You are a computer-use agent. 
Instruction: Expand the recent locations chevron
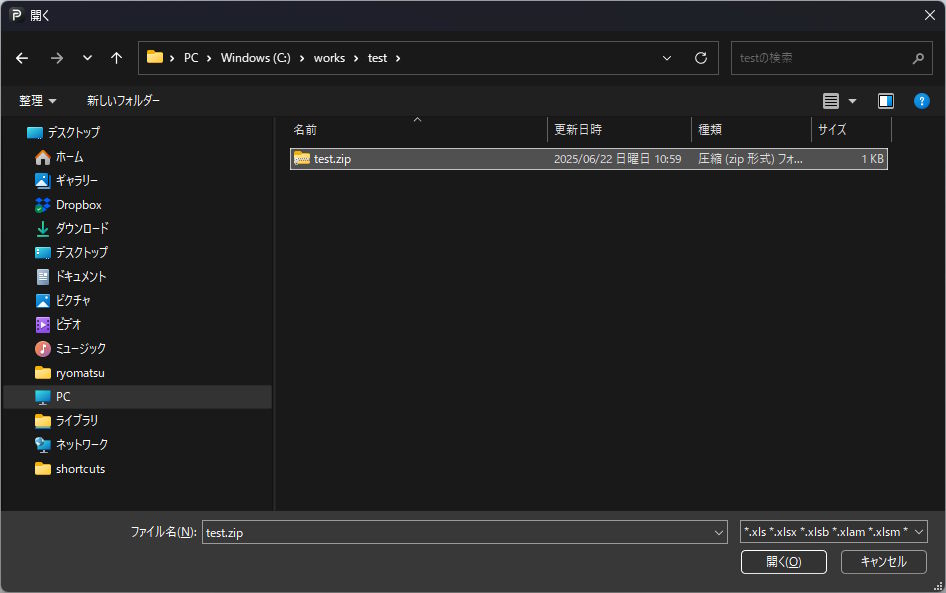(87, 58)
